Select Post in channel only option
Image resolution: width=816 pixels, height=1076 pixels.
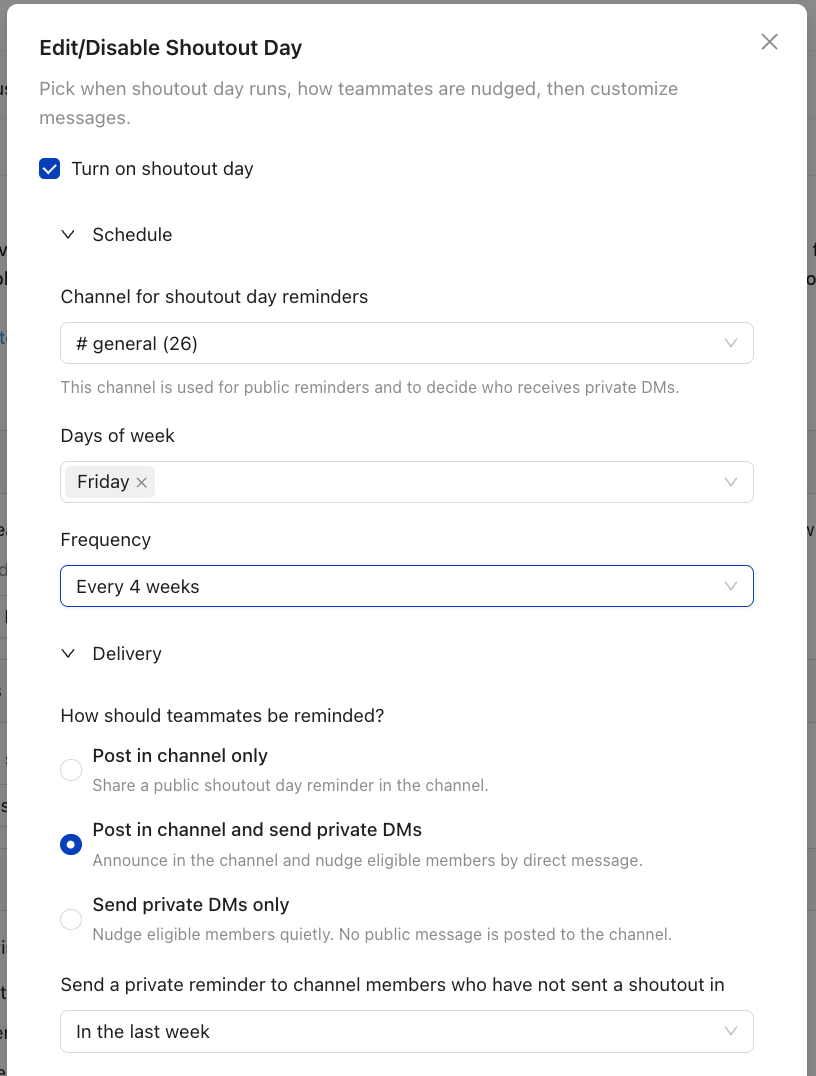(x=71, y=770)
